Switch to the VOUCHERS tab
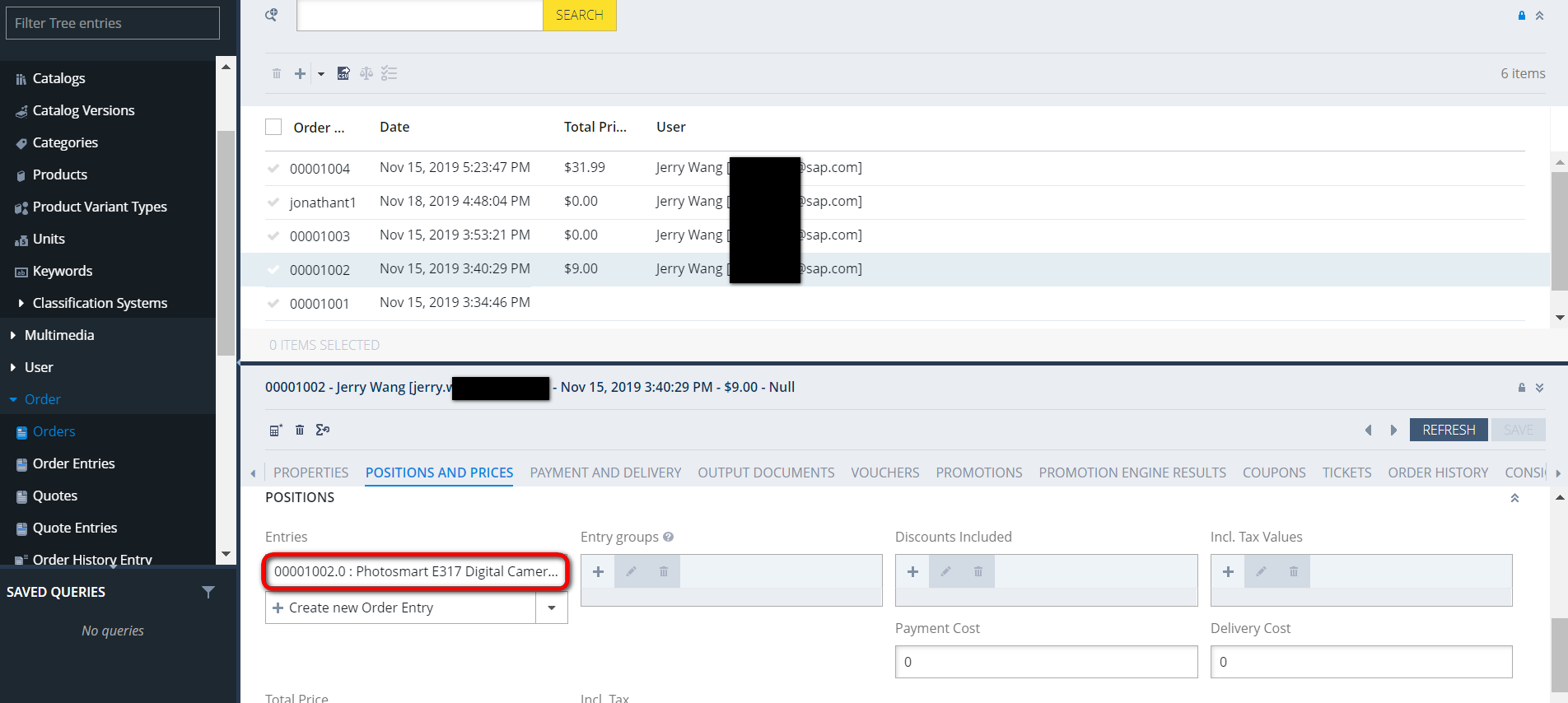The width and height of the screenshot is (1568, 703). tap(884, 473)
